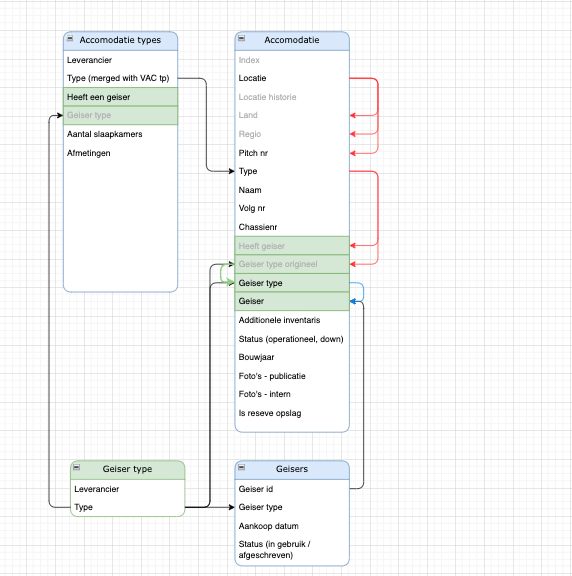The width and height of the screenshot is (572, 576).
Task: Click the Type (merged with VAC tp) field
Action: [x=120, y=78]
